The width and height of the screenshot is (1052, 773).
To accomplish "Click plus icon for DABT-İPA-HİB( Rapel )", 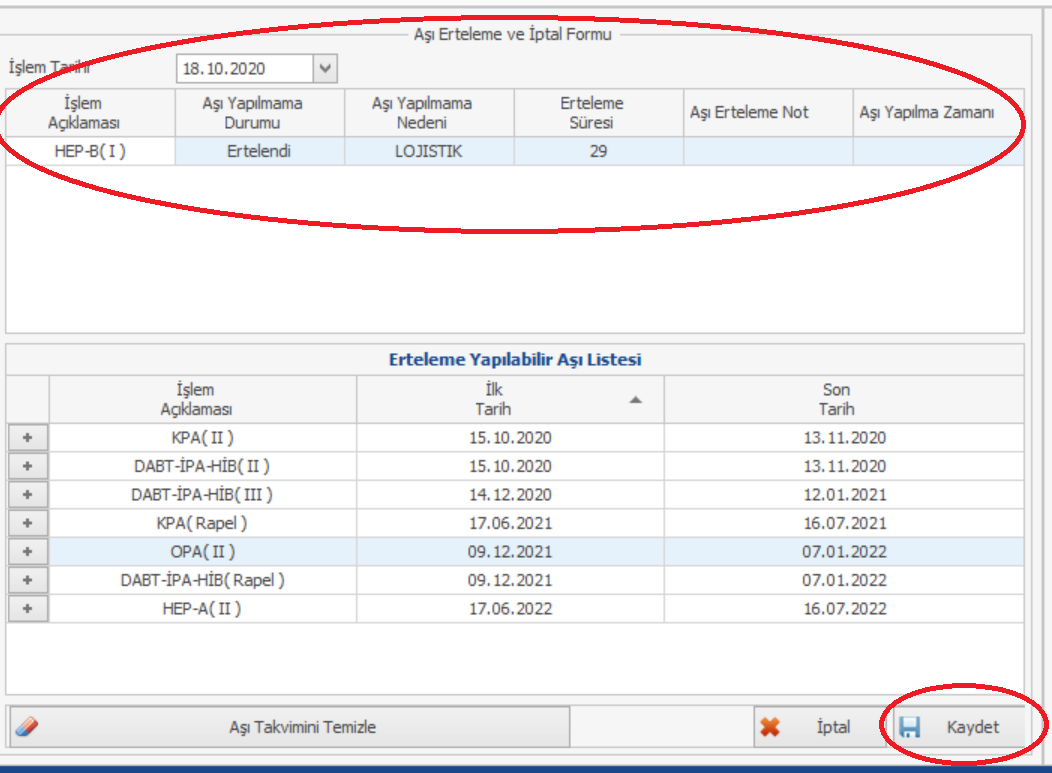I will click(x=28, y=580).
